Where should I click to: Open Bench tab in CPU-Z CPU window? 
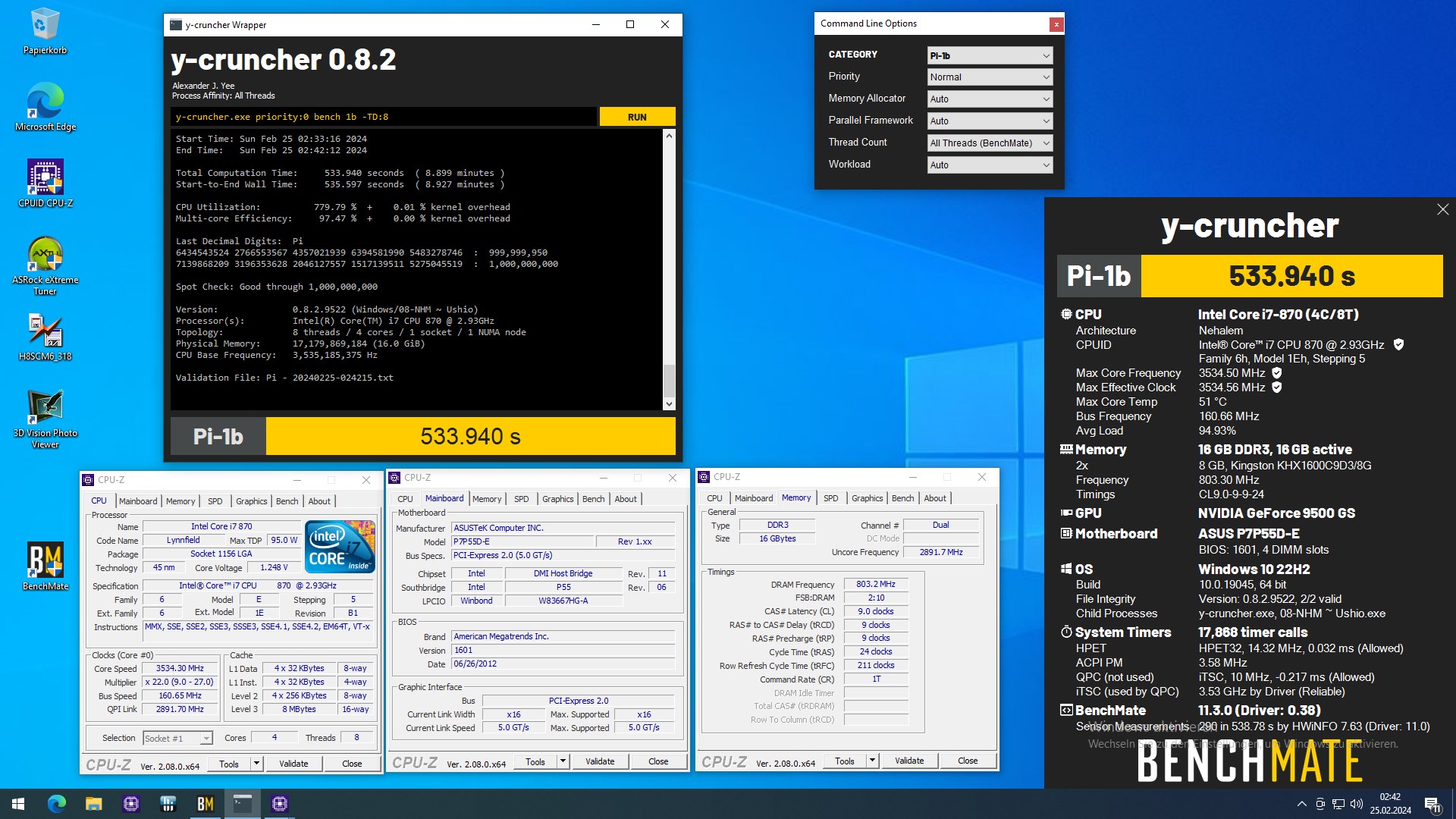[287, 501]
